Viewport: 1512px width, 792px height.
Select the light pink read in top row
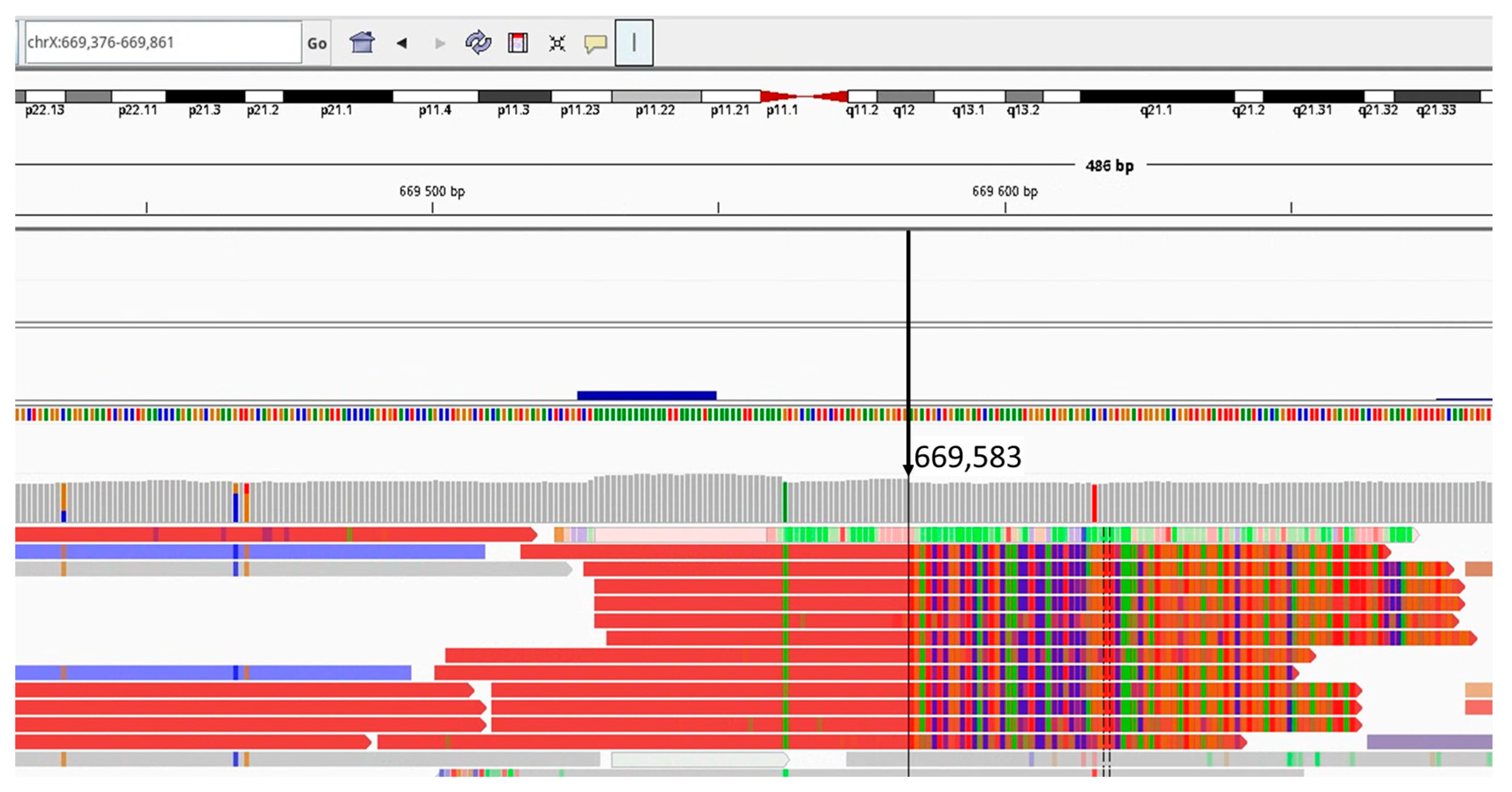681,534
